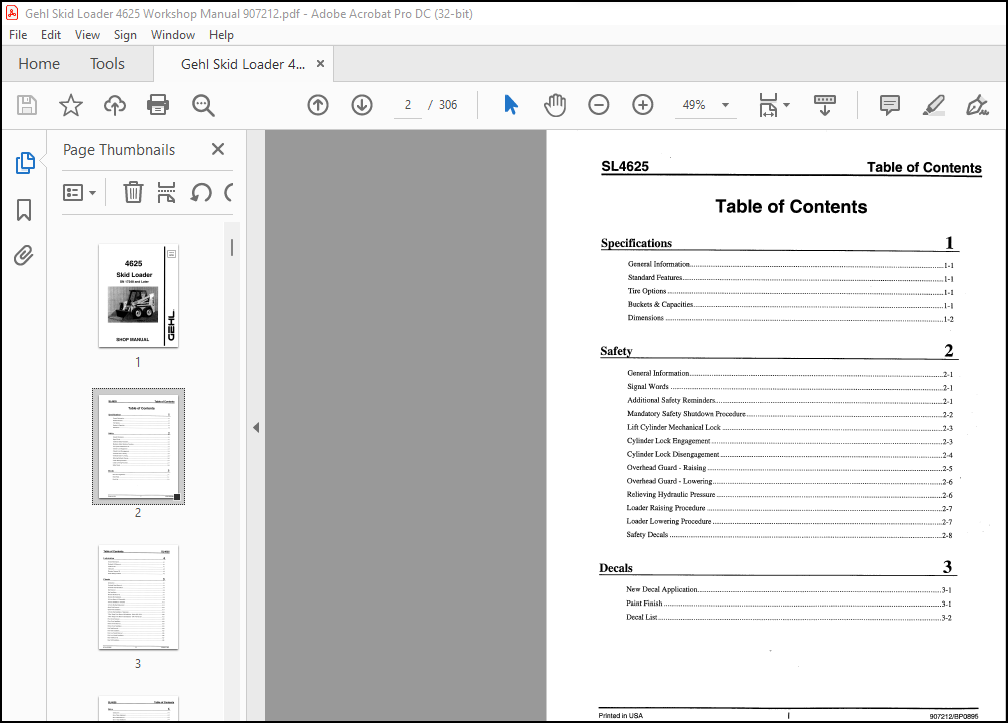1008x723 pixels.
Task: Open the Help menu
Action: pyautogui.click(x=221, y=35)
